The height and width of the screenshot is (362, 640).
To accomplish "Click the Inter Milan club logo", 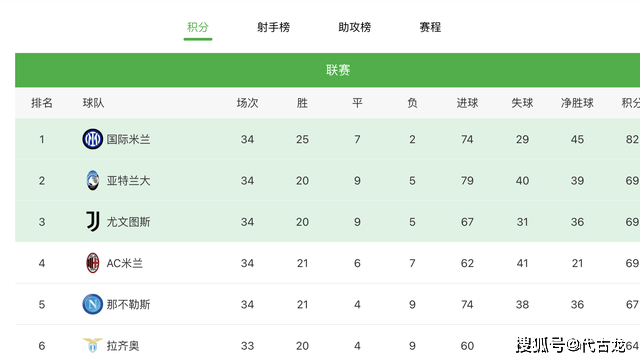I will (93, 139).
